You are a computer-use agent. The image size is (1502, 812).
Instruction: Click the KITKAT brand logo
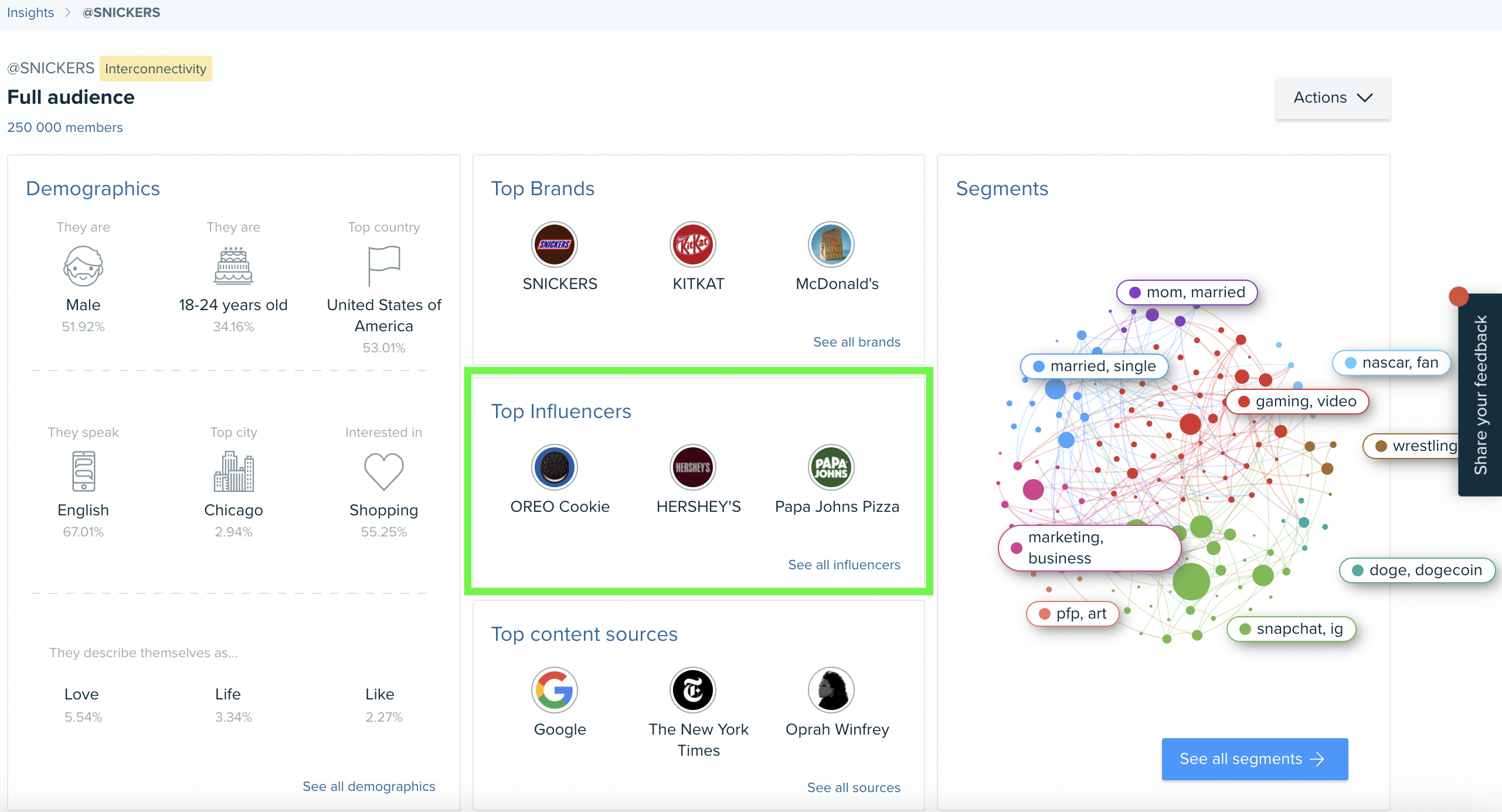point(692,244)
